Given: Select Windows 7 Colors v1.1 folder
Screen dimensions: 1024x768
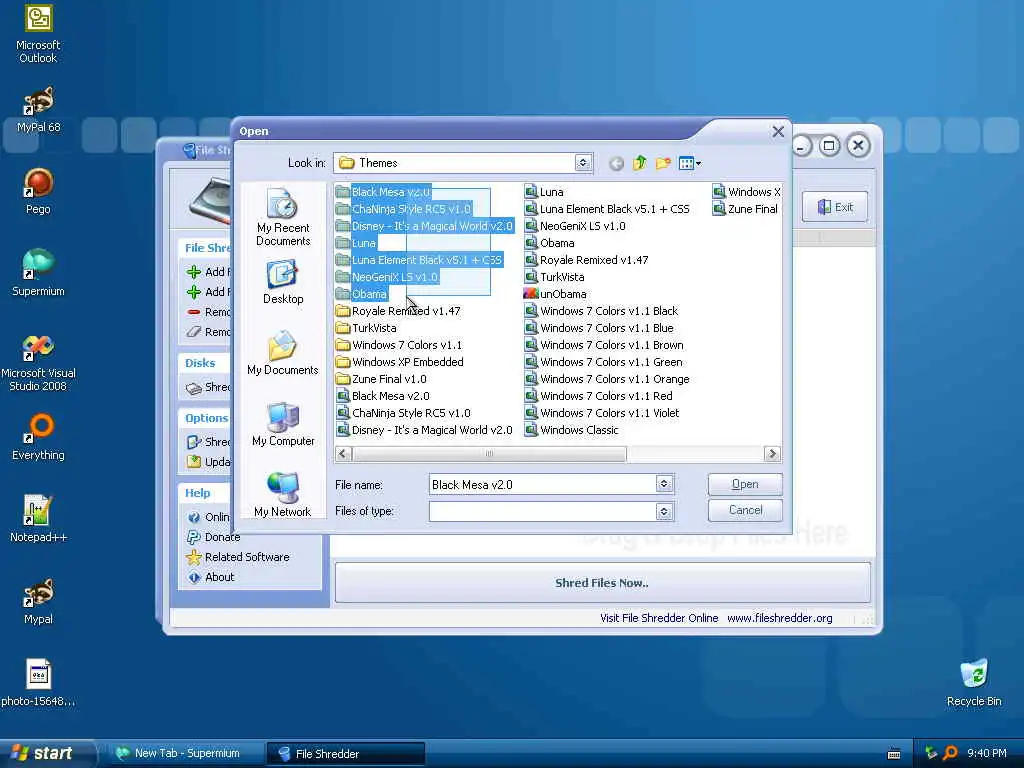Looking at the screenshot, I should click(399, 345).
